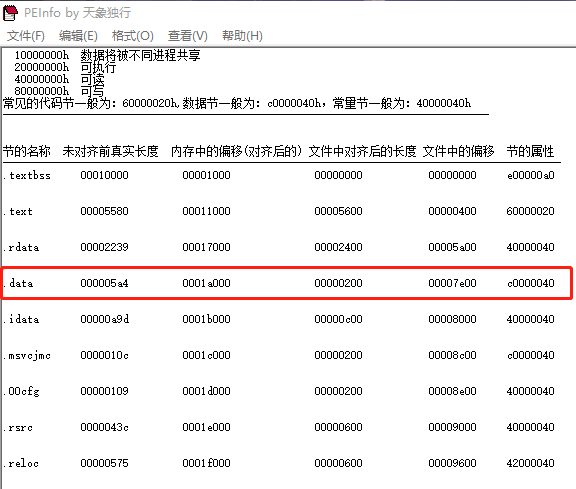Click the 80000000h flag value
Screen dimensions: 576x489
coord(42,91)
